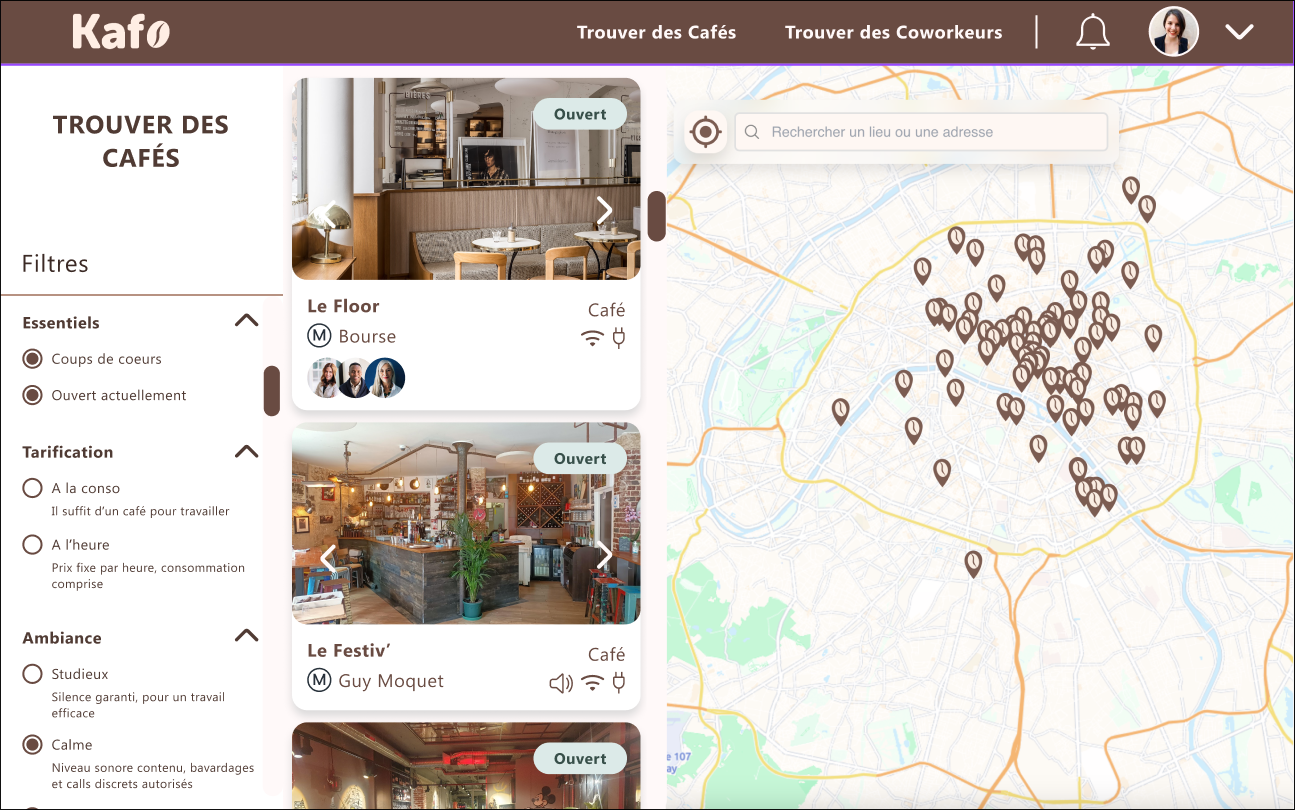This screenshot has width=1295, height=810.
Task: Click the Bourse metro station label
Action: click(x=367, y=337)
